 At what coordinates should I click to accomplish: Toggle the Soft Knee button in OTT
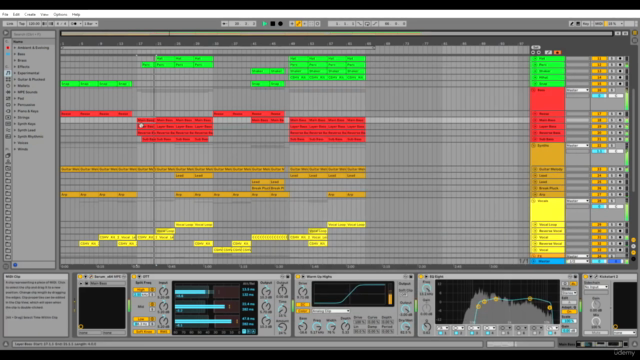point(144,332)
